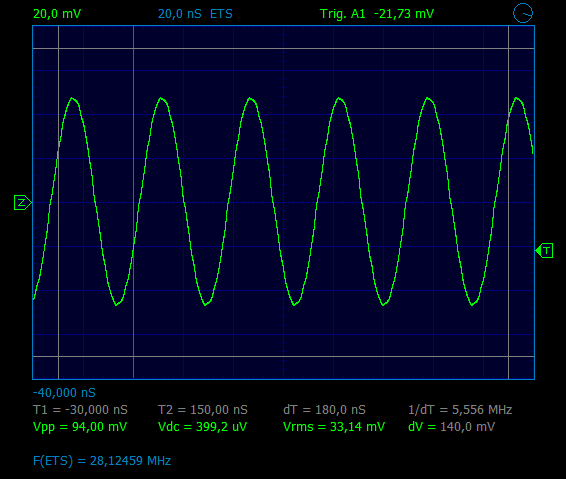Click the ETS sampling mode label
Screen dimensions: 566x479
(221, 14)
